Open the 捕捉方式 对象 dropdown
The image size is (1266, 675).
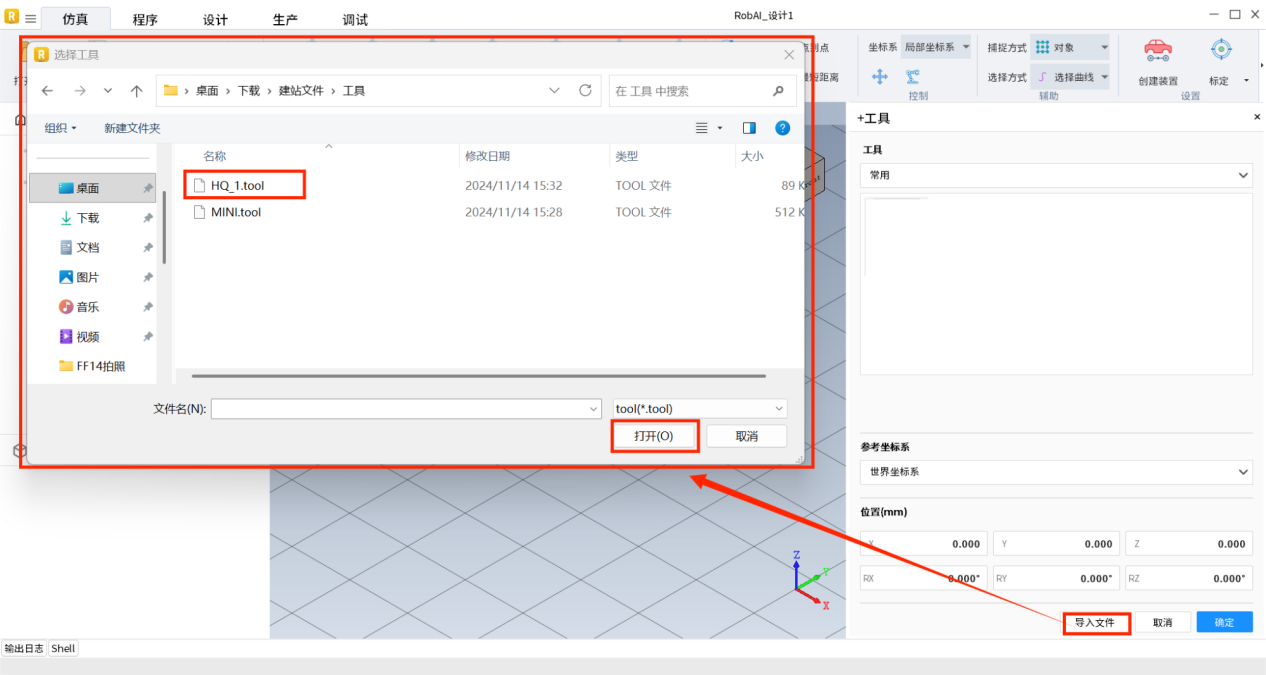tap(1070, 47)
